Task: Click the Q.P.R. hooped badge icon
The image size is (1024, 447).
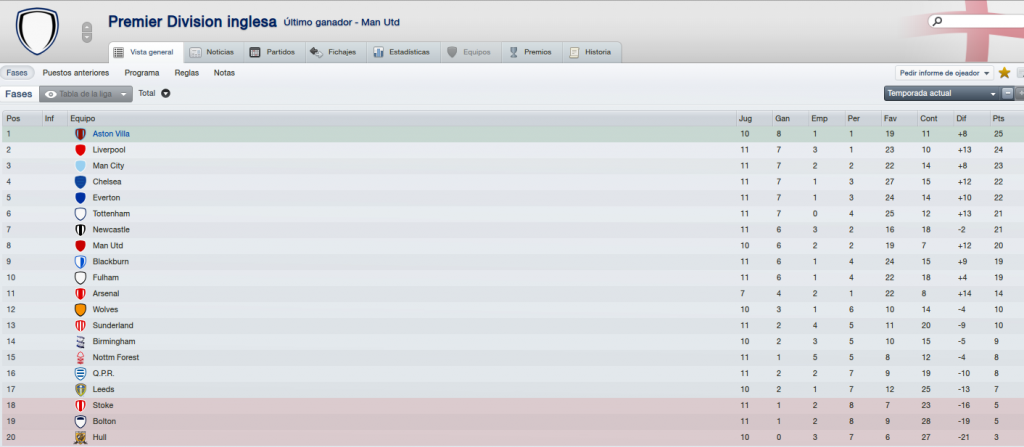Action: coord(80,373)
